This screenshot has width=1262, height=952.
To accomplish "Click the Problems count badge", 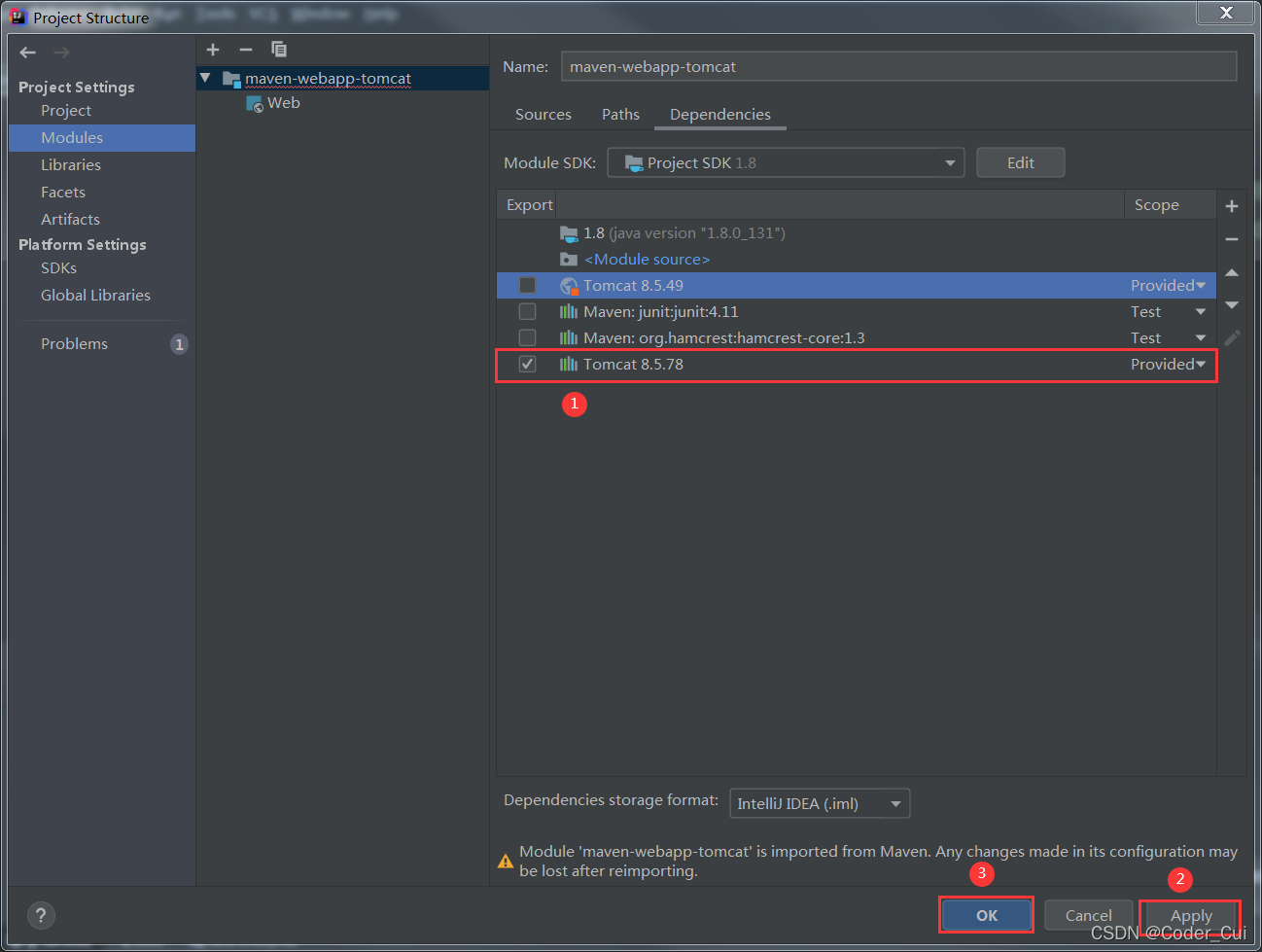I will click(x=179, y=344).
